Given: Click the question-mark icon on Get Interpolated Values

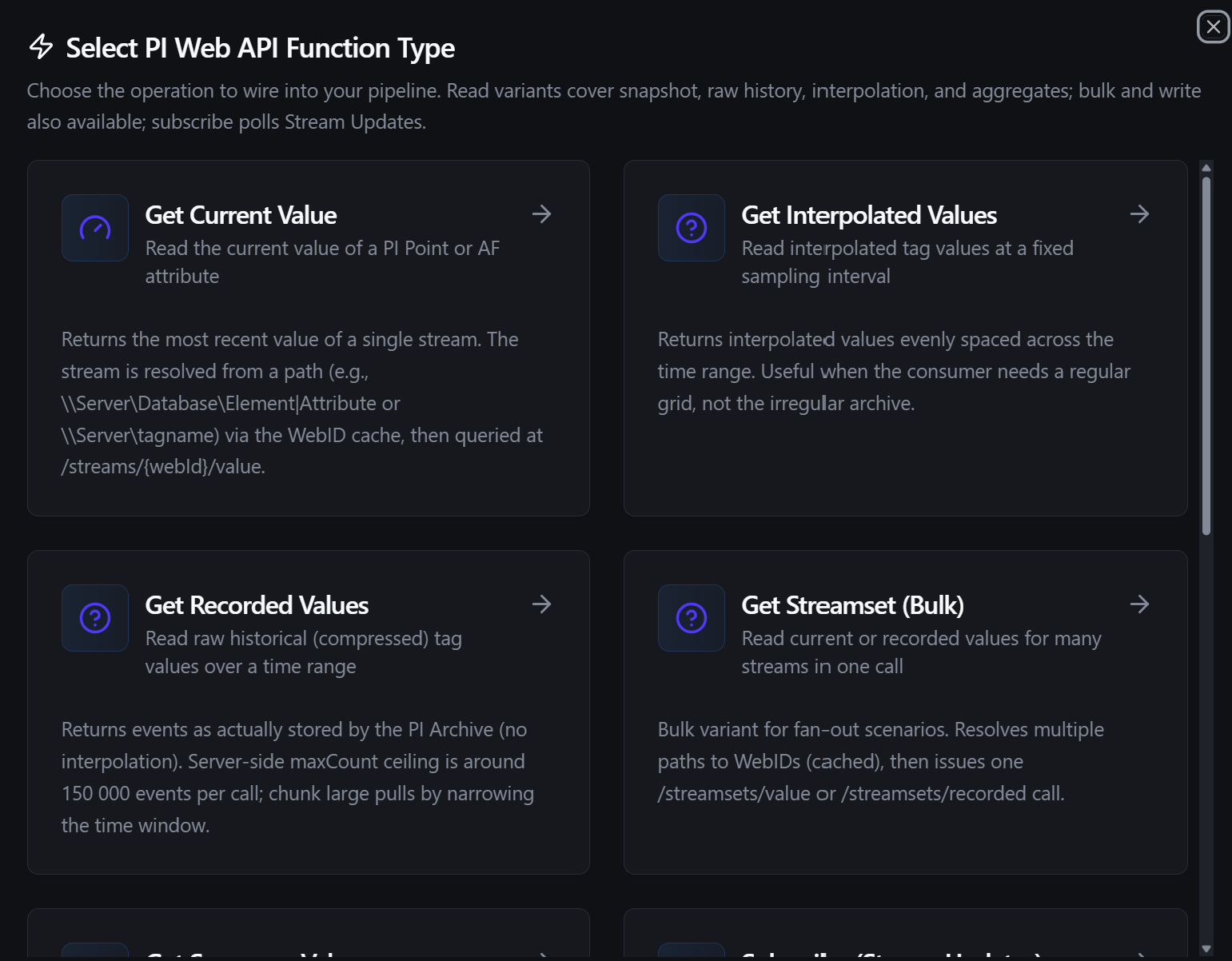Looking at the screenshot, I should 692,228.
